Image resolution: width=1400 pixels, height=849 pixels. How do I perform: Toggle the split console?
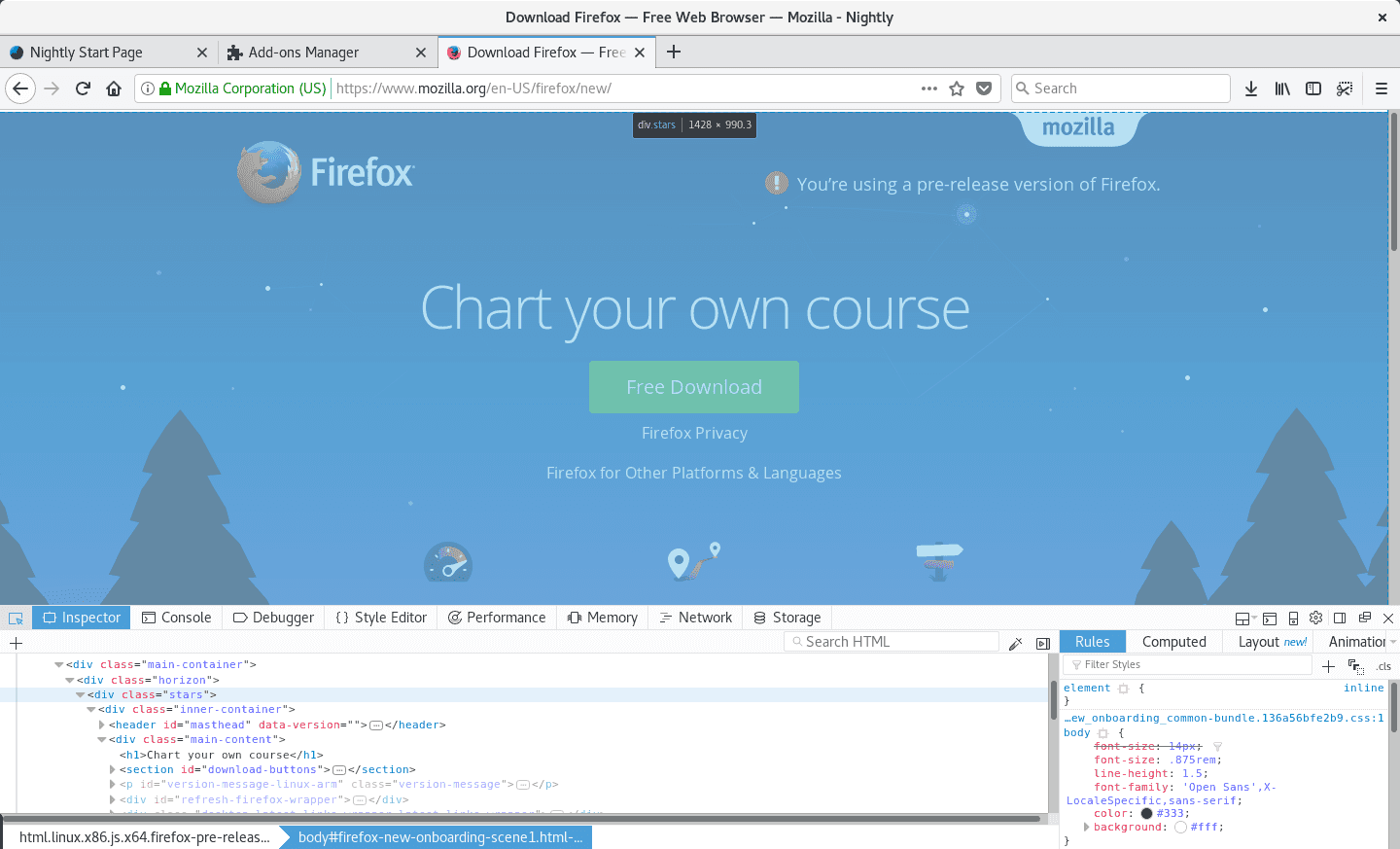1270,619
